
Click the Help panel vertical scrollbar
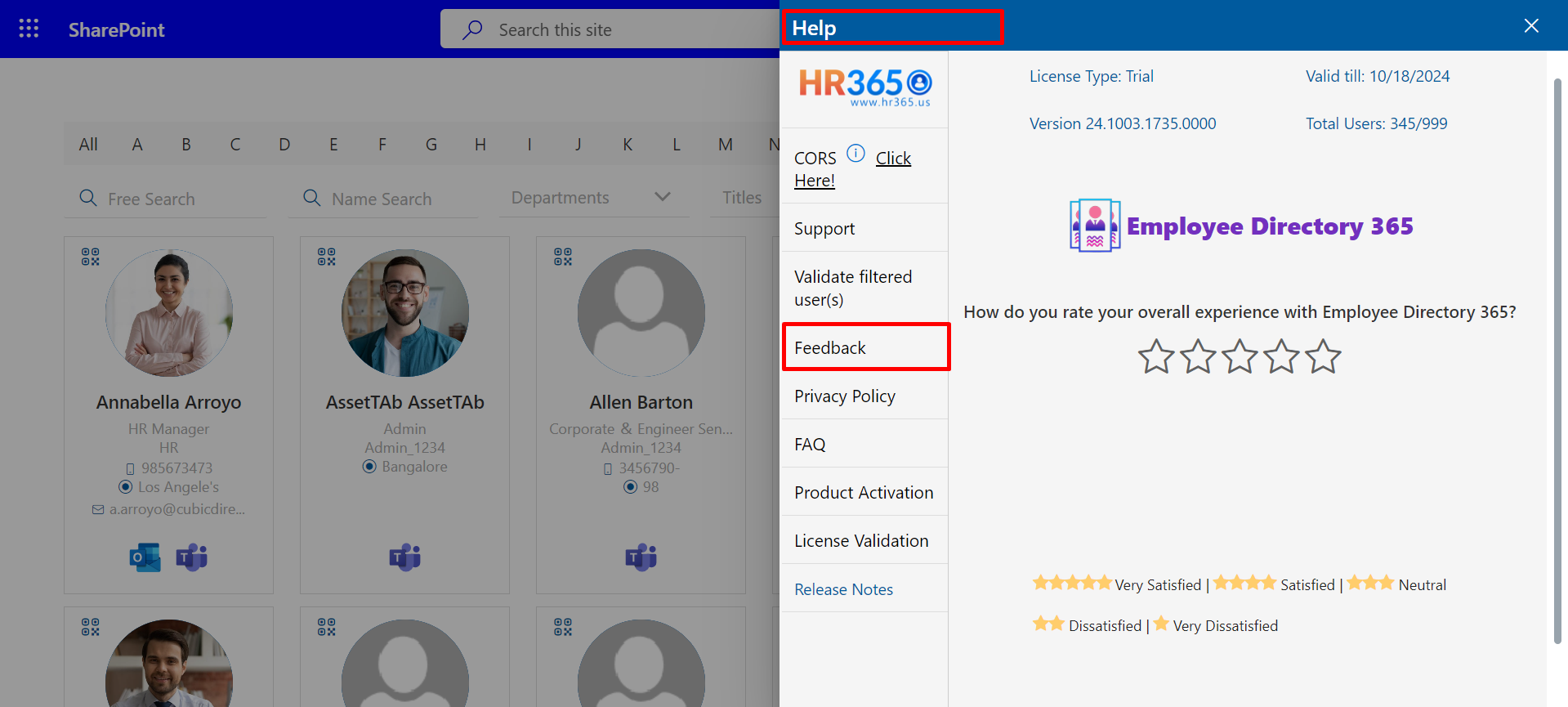tap(1557, 360)
